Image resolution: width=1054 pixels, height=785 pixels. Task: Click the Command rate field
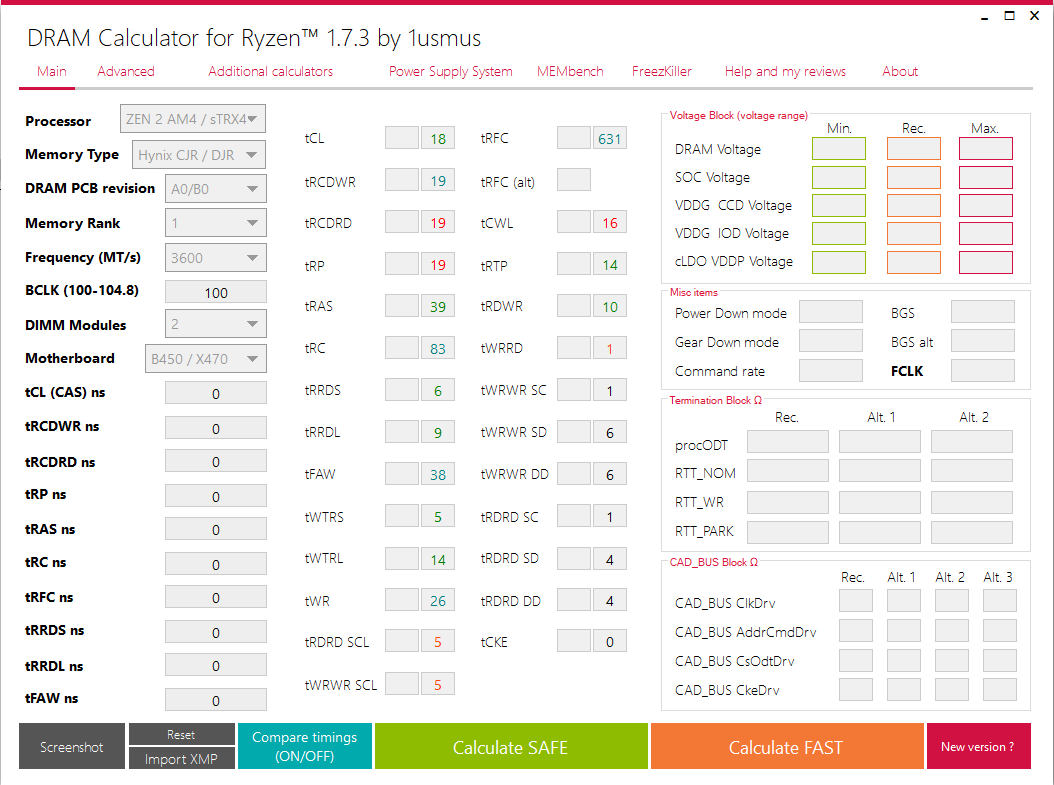[831, 370]
